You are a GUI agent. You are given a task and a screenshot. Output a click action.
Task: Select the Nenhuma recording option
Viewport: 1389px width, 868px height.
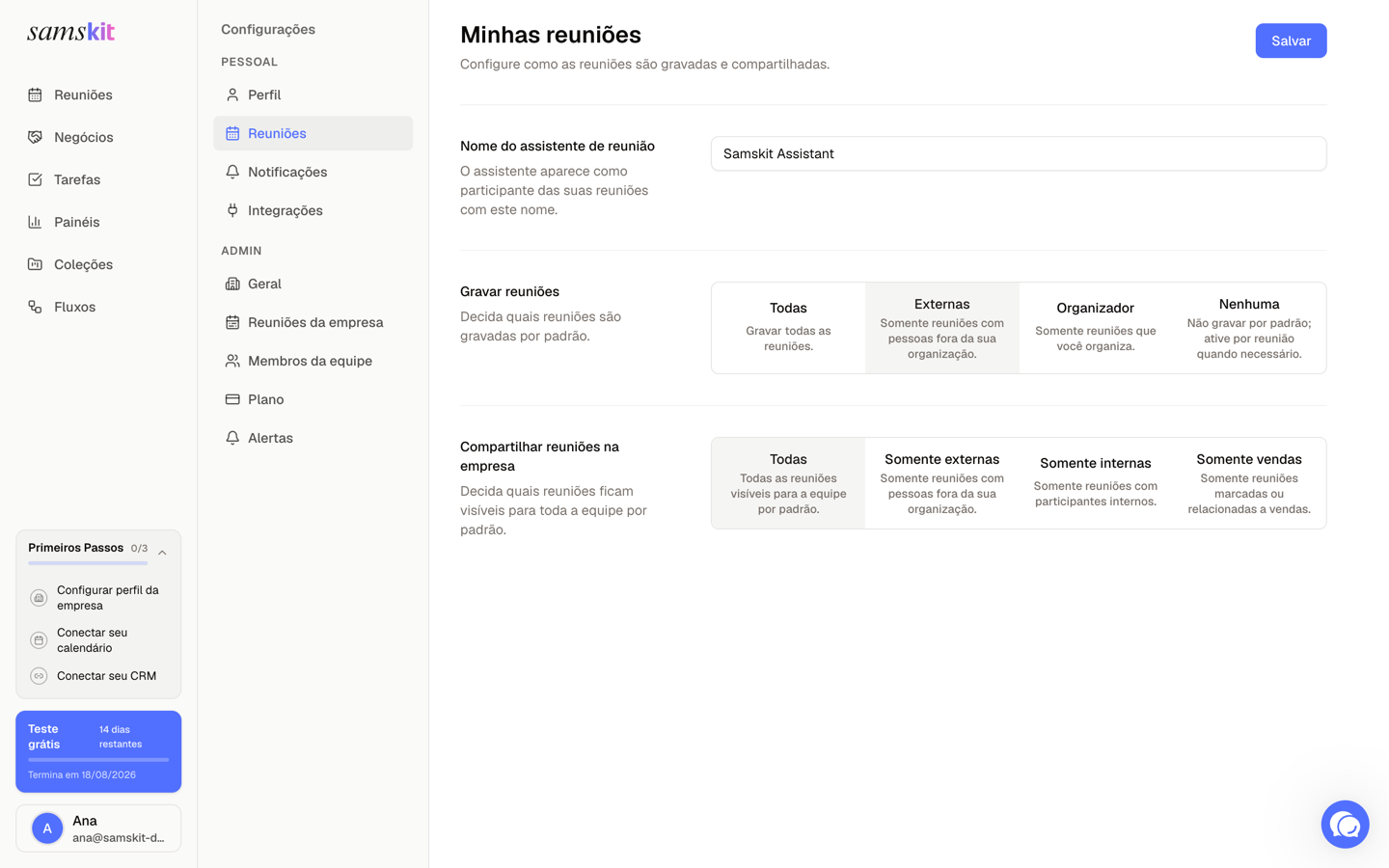[x=1249, y=328]
